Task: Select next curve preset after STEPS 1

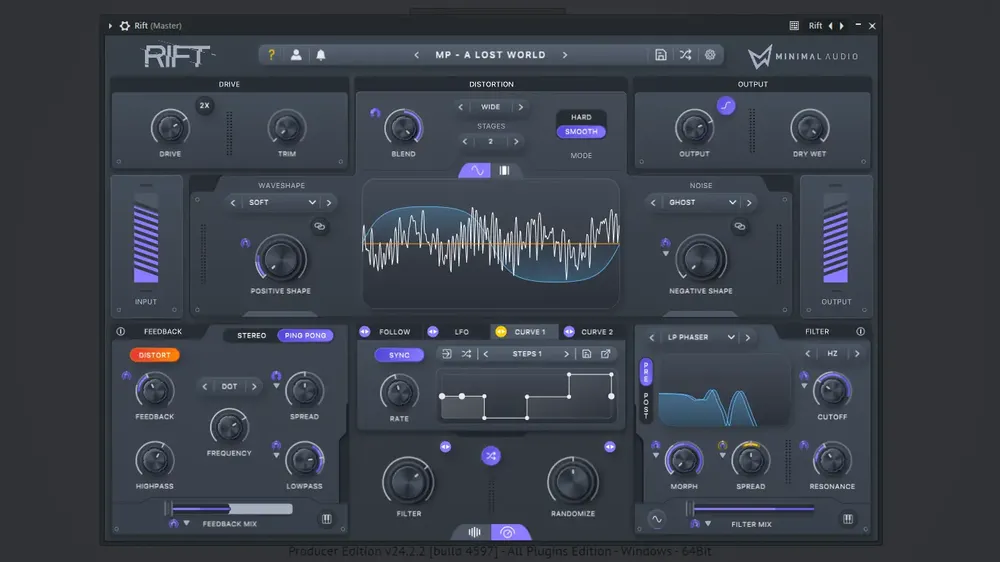Action: coord(566,354)
